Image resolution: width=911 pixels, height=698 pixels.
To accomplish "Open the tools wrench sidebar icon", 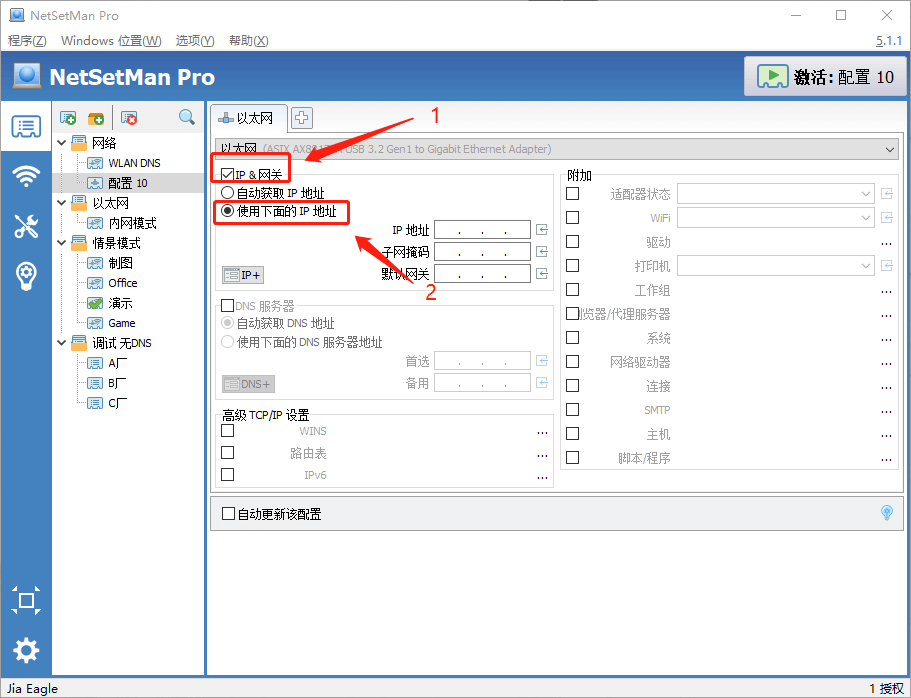I will 26,226.
